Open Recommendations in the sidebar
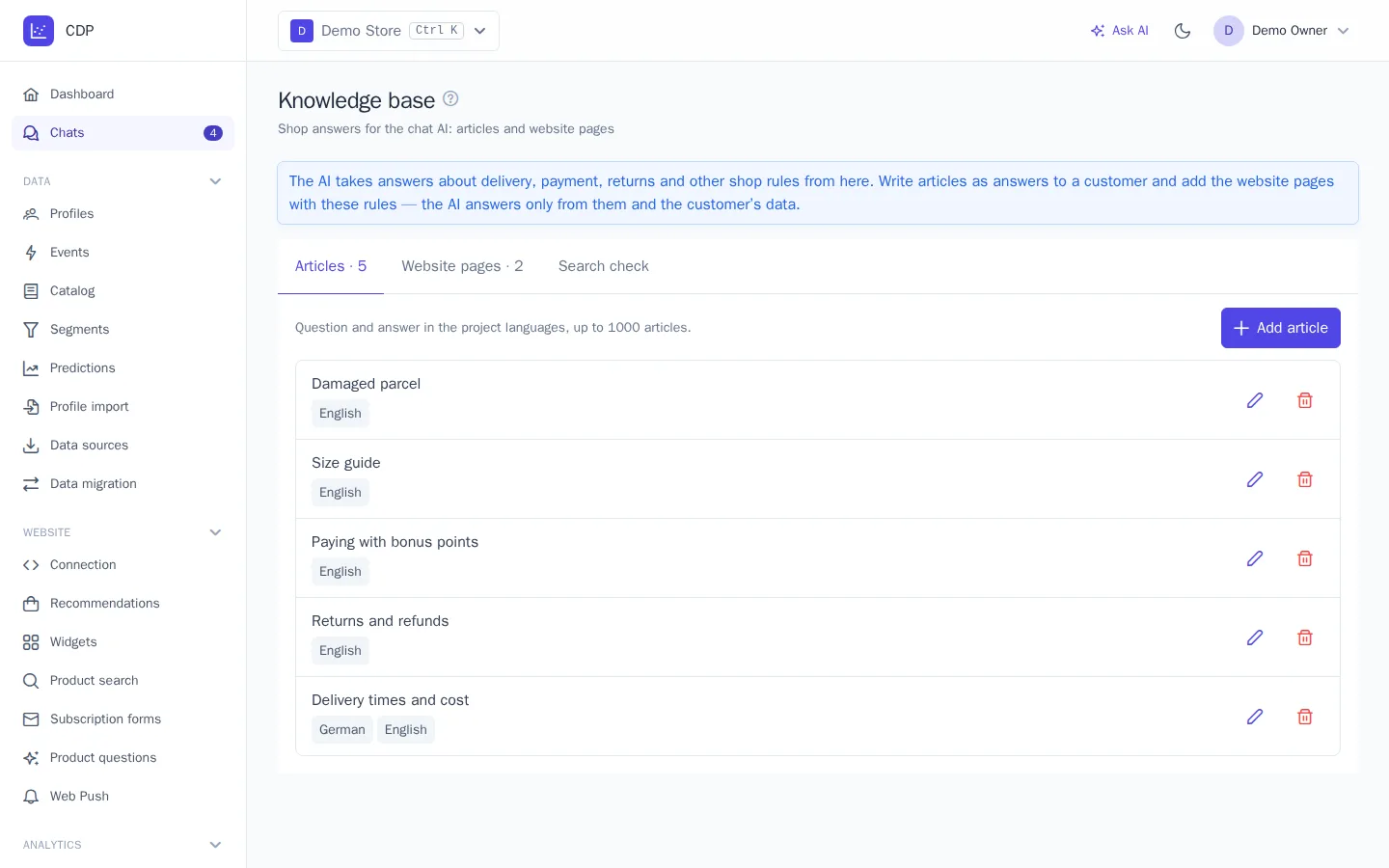The image size is (1389, 868). (123, 604)
